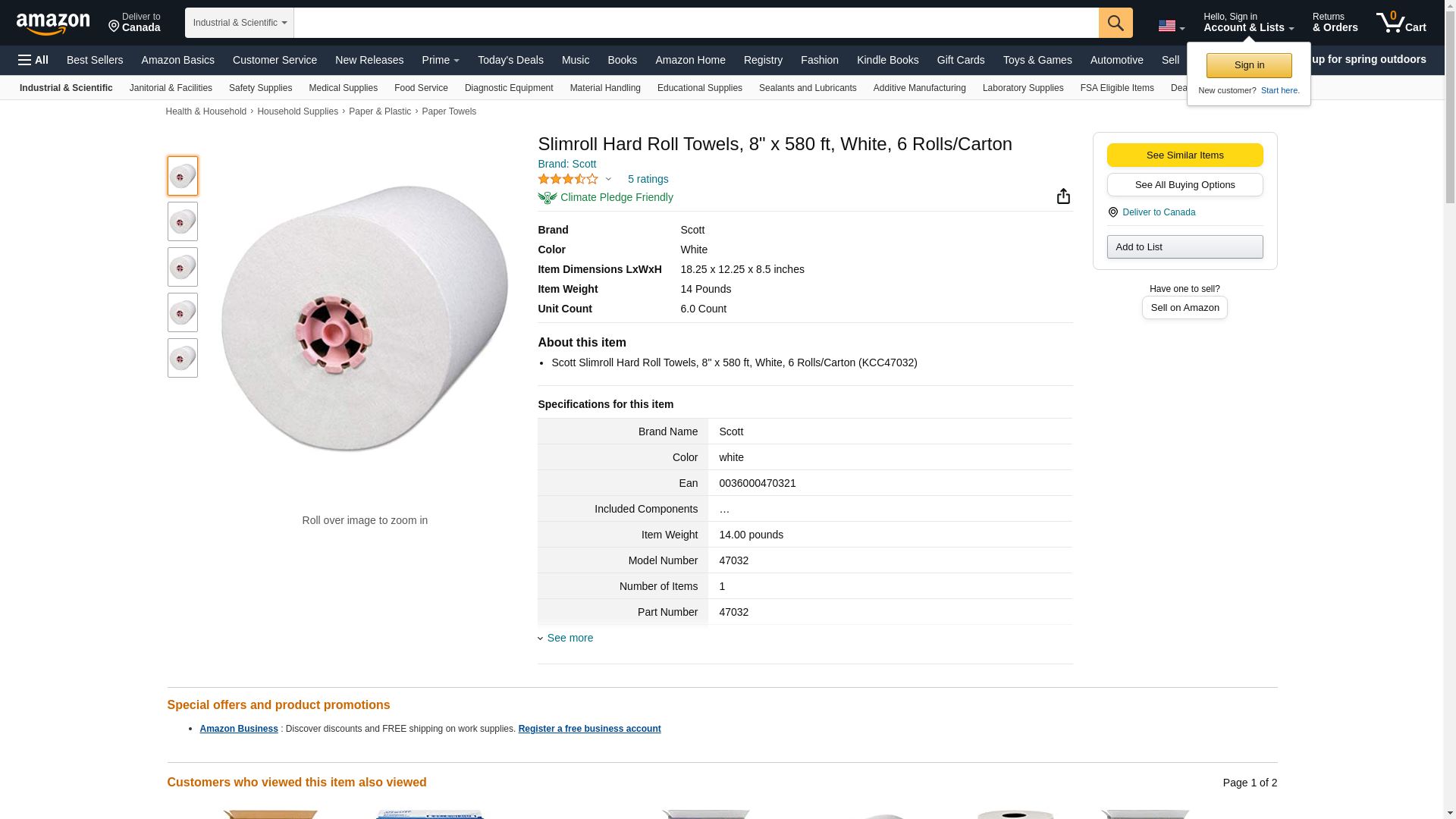Open the 5 ratings link
This screenshot has height=819, width=1456.
click(648, 179)
